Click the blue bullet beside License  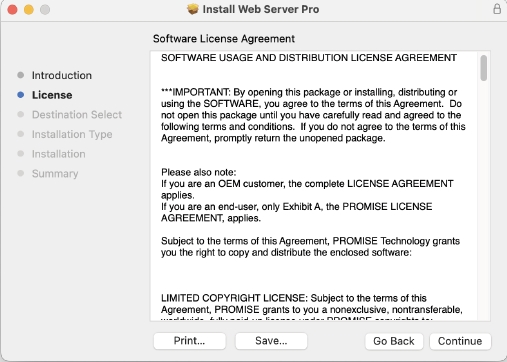(x=21, y=95)
